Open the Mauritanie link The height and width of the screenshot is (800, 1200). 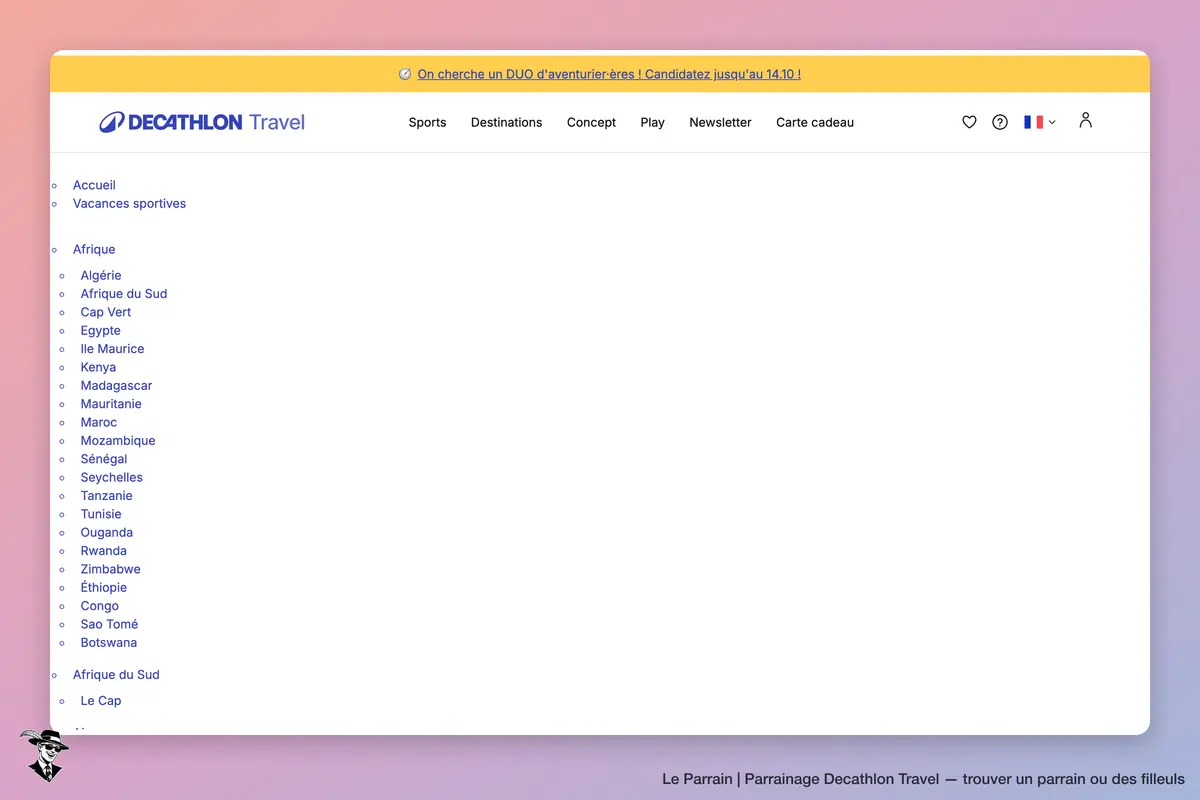(x=111, y=404)
